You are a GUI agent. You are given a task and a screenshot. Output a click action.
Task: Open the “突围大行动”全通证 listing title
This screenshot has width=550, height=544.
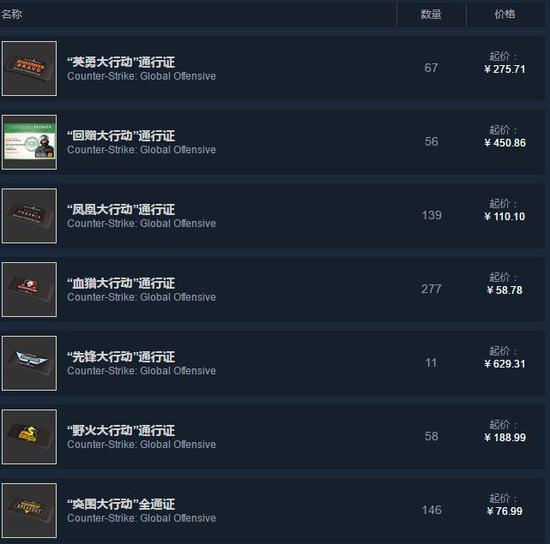coord(121,504)
